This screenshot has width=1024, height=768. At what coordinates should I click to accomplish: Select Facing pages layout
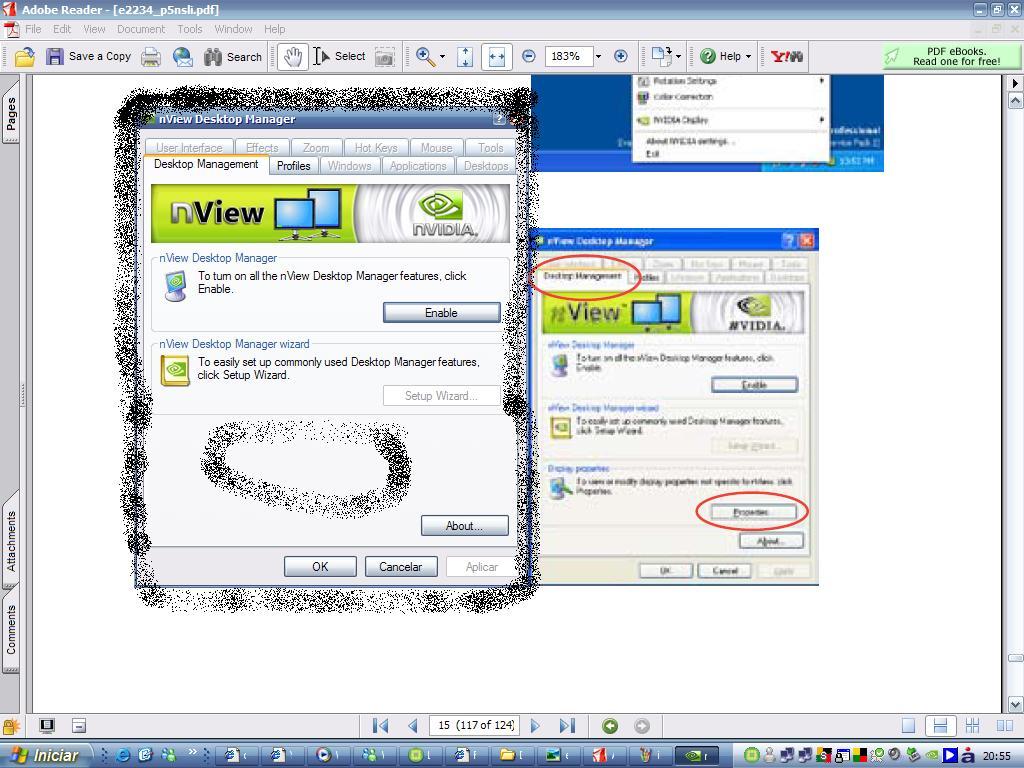(1005, 726)
